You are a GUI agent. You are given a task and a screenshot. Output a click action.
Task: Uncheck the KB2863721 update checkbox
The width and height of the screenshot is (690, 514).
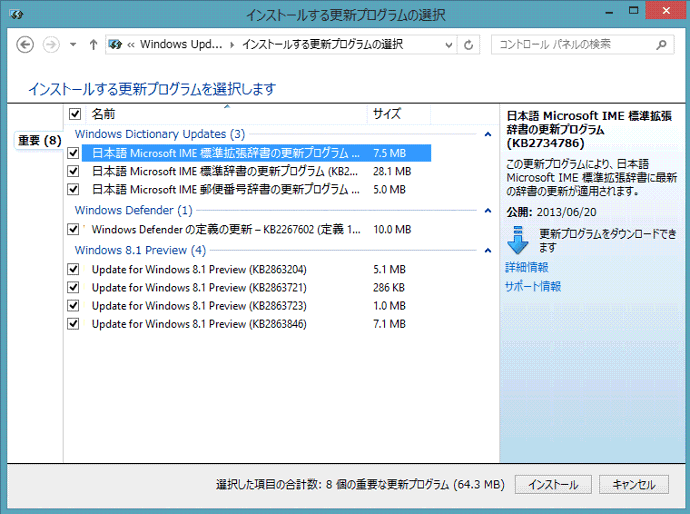(x=73, y=287)
